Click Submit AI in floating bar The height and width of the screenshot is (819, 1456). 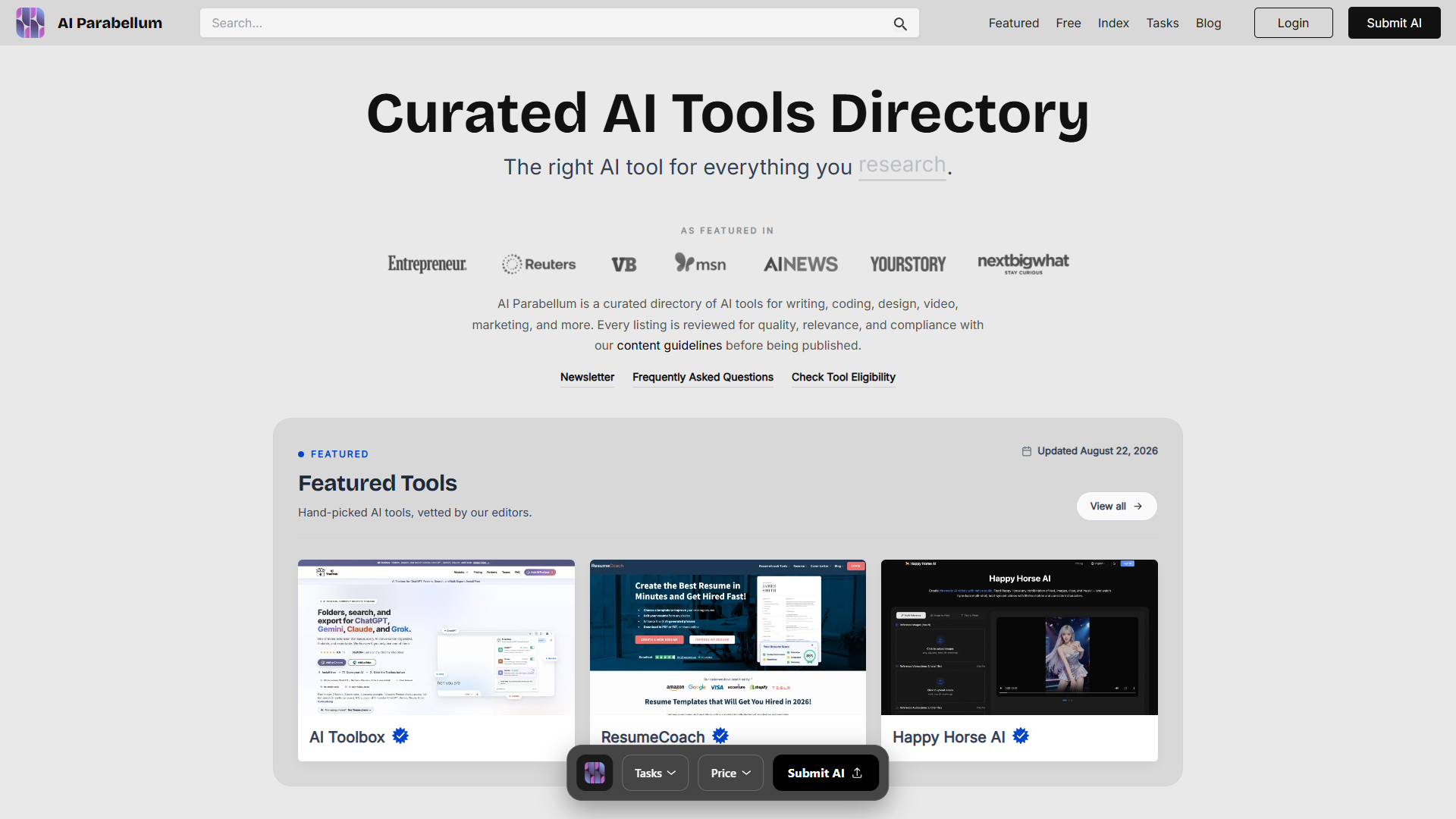coord(825,773)
